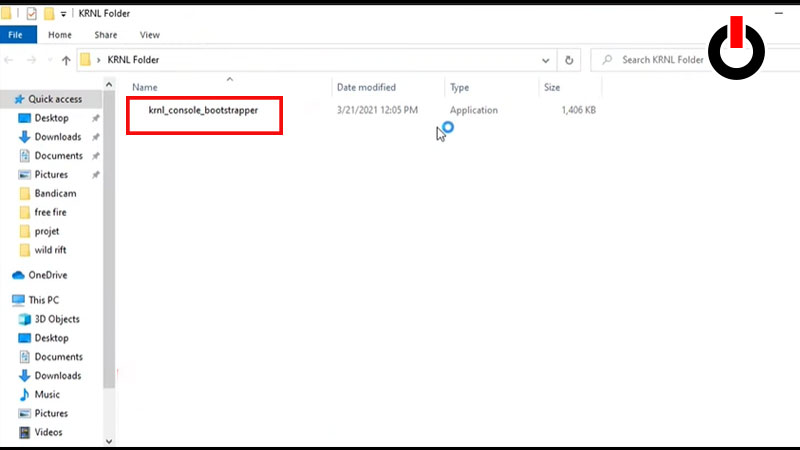The height and width of the screenshot is (450, 800).
Task: Open pinned Downloads under Quick access
Action: (x=58, y=137)
